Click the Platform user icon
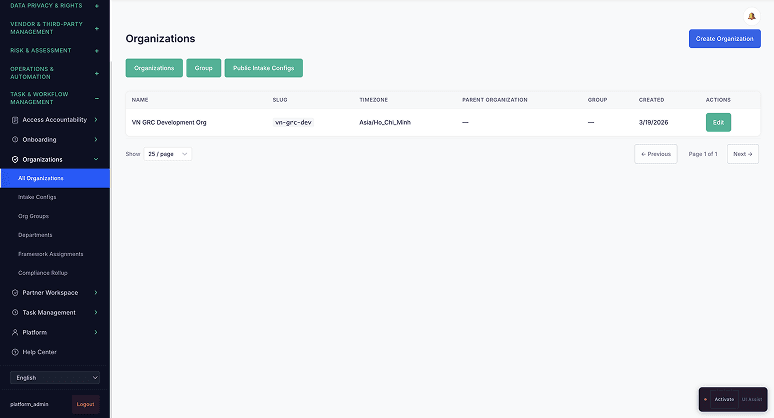The height and width of the screenshot is (418, 774). pos(15,332)
